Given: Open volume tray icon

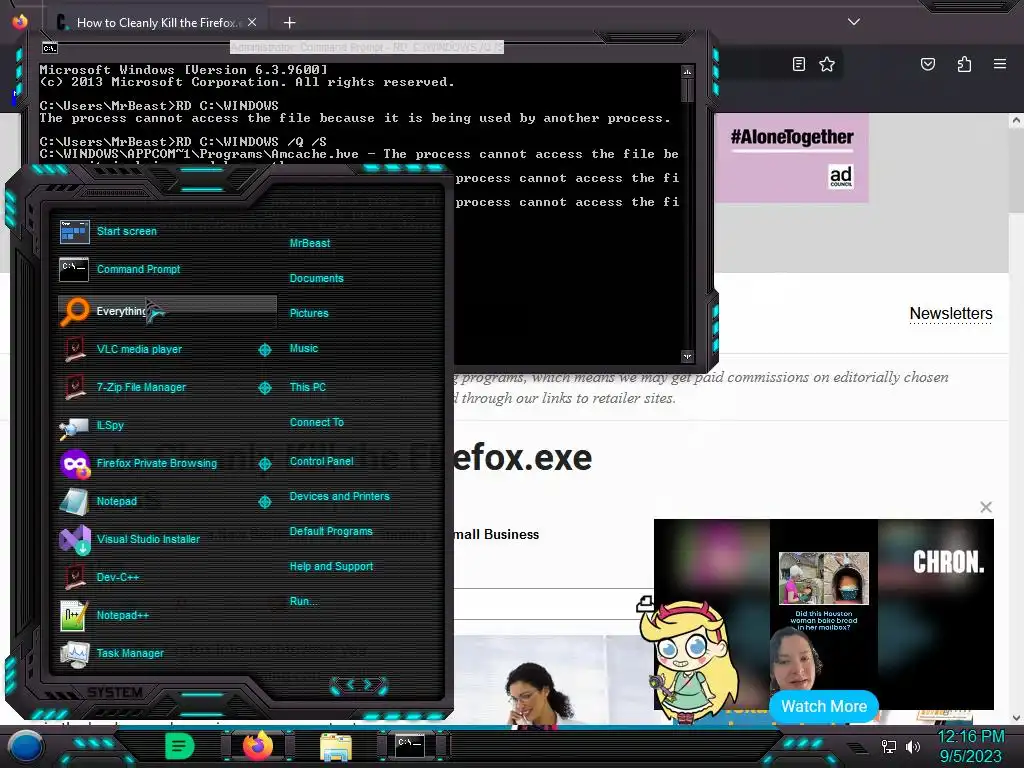Looking at the screenshot, I should coord(913,746).
